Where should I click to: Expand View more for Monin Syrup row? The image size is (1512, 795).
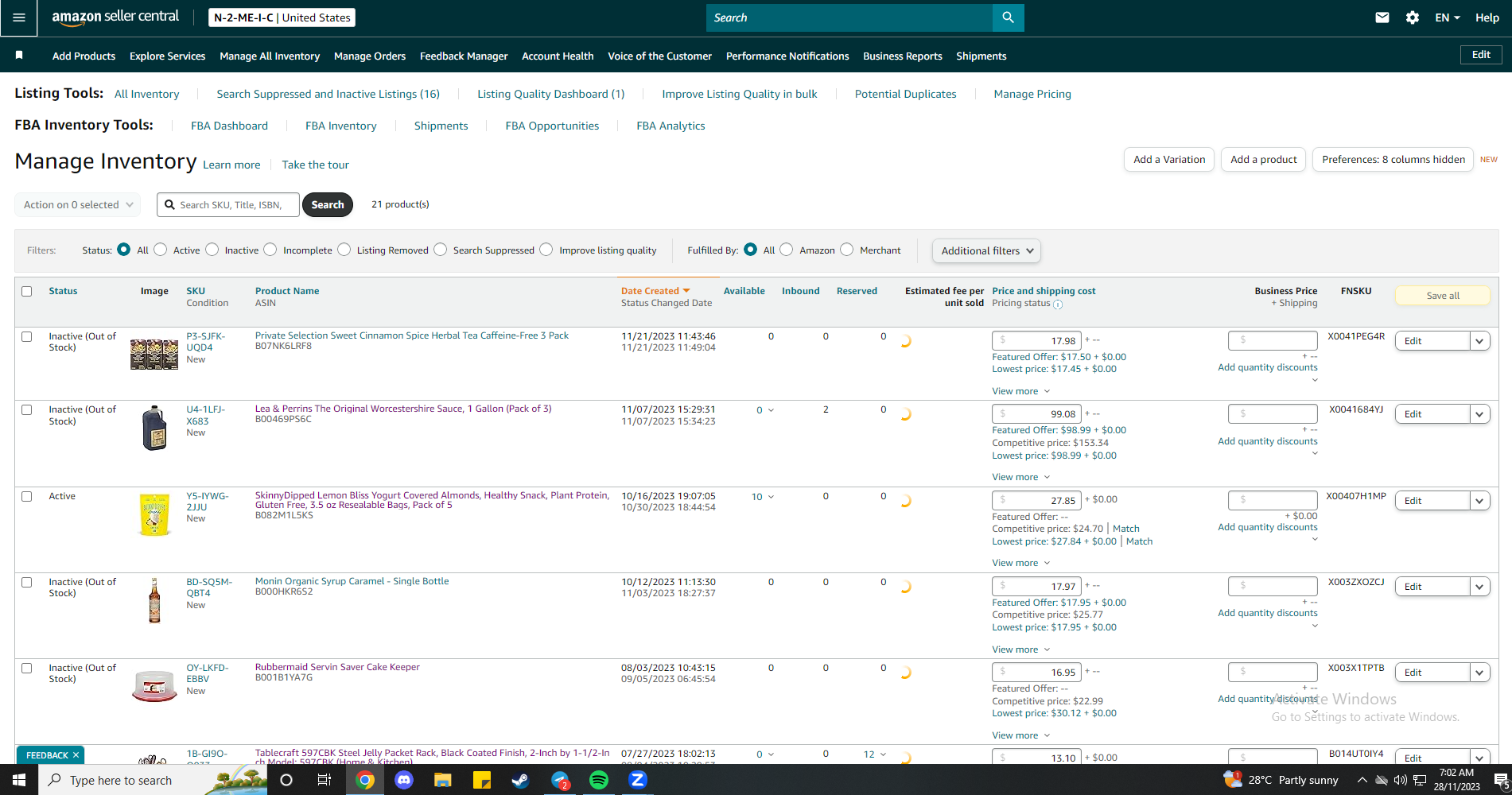tap(1020, 650)
